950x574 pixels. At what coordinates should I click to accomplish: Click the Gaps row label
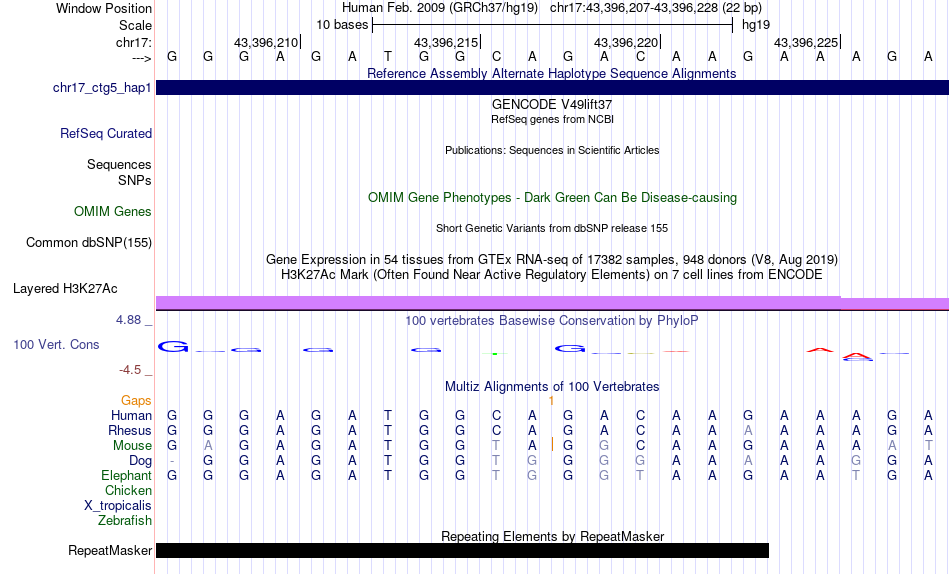(136, 401)
